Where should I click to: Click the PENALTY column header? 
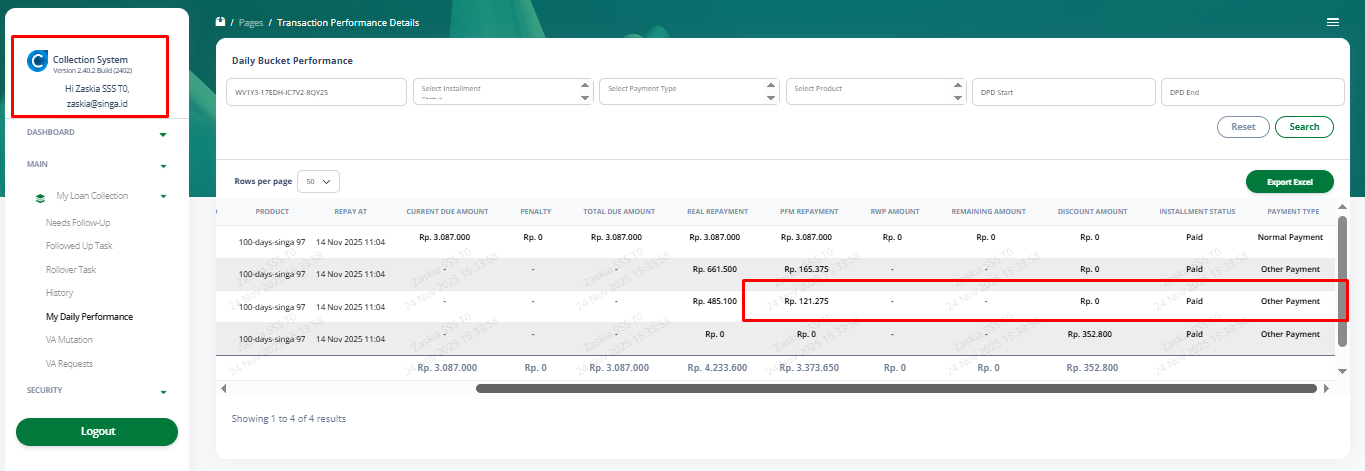pyautogui.click(x=536, y=212)
